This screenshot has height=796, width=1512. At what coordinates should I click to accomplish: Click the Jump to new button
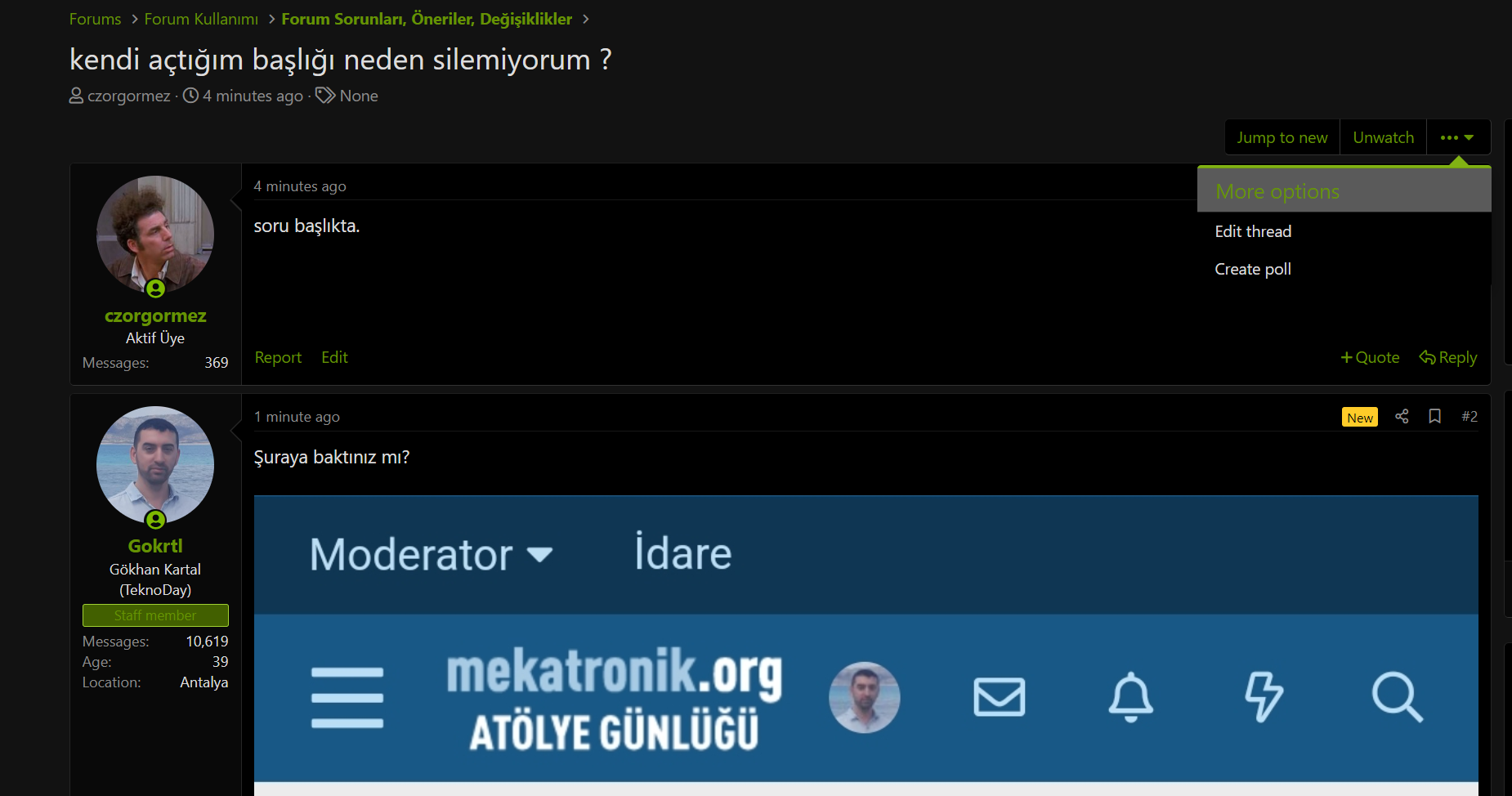(x=1282, y=137)
